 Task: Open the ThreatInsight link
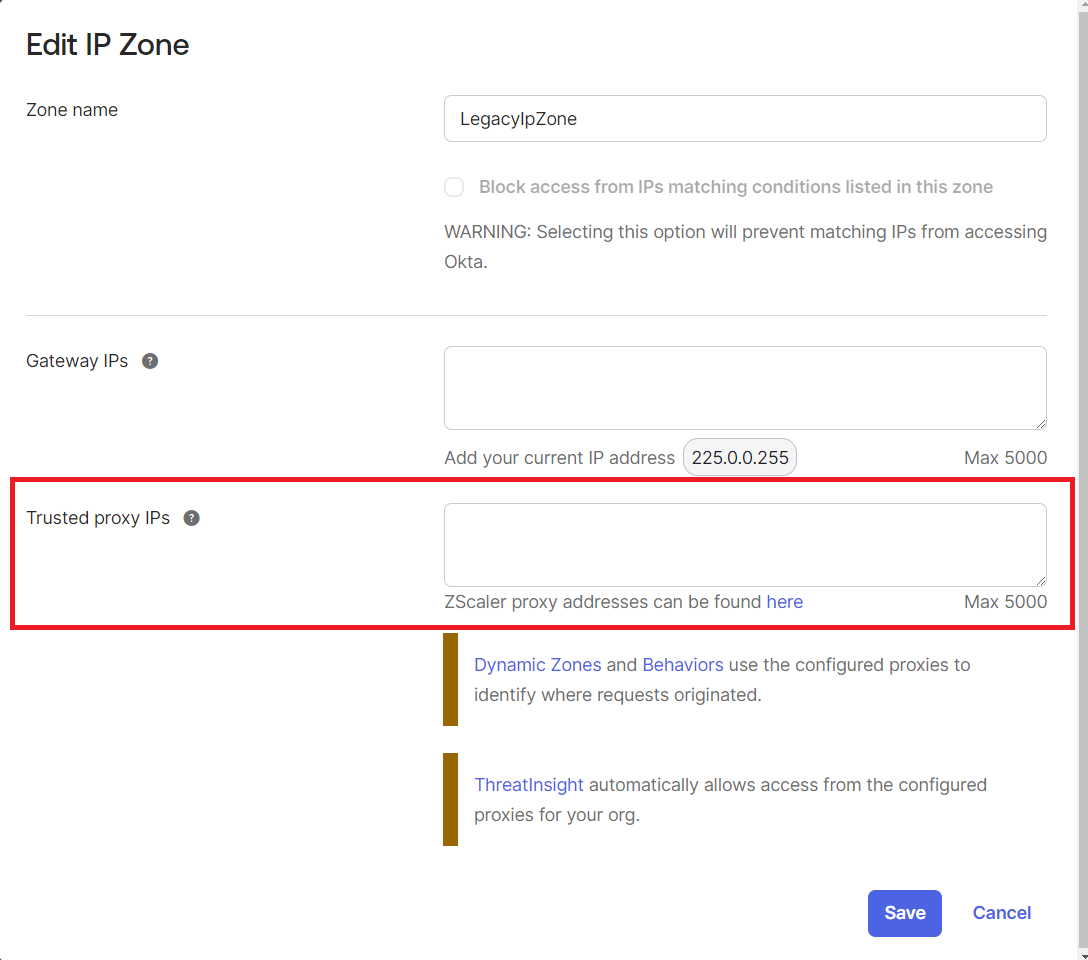(x=529, y=785)
